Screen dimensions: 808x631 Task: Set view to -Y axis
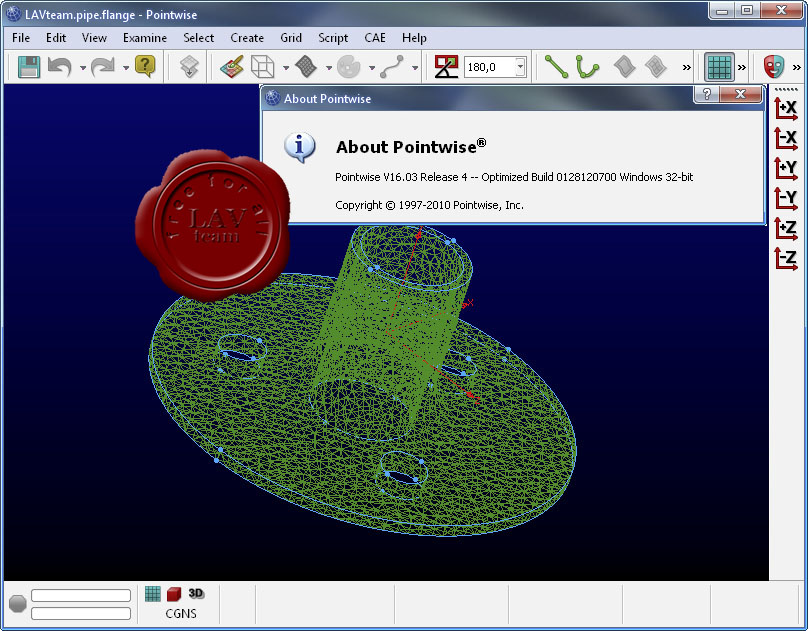tap(786, 199)
